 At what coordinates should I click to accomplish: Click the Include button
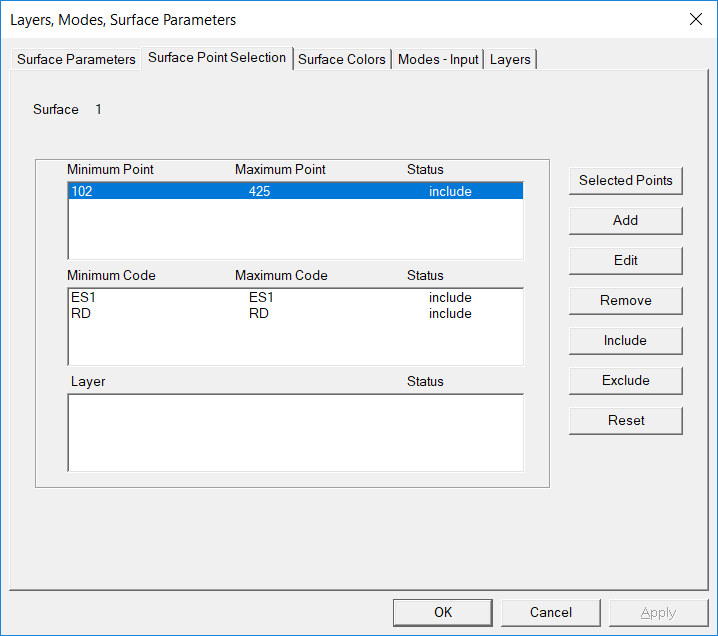tap(625, 341)
